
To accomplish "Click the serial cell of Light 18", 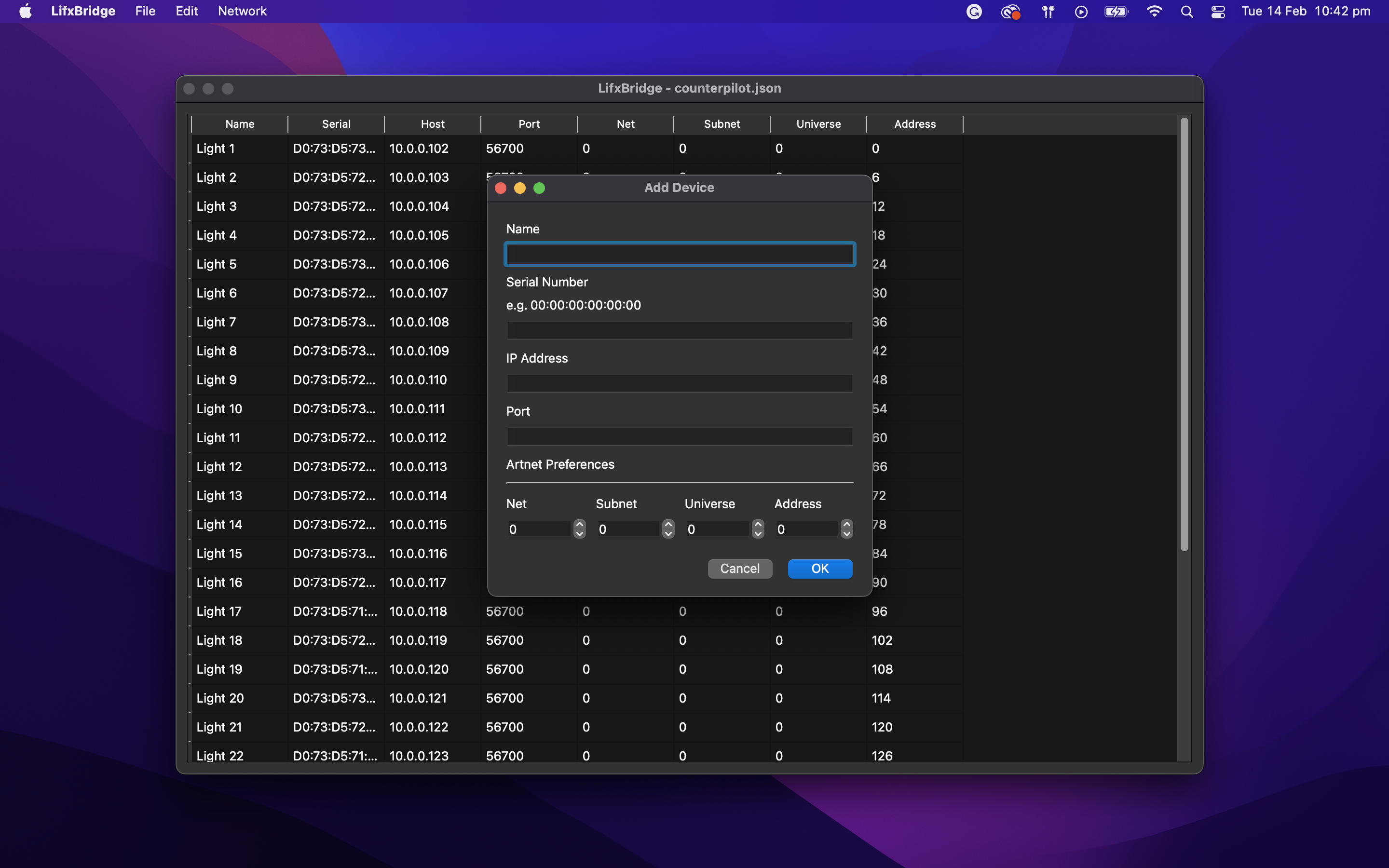I will pyautogui.click(x=336, y=641).
